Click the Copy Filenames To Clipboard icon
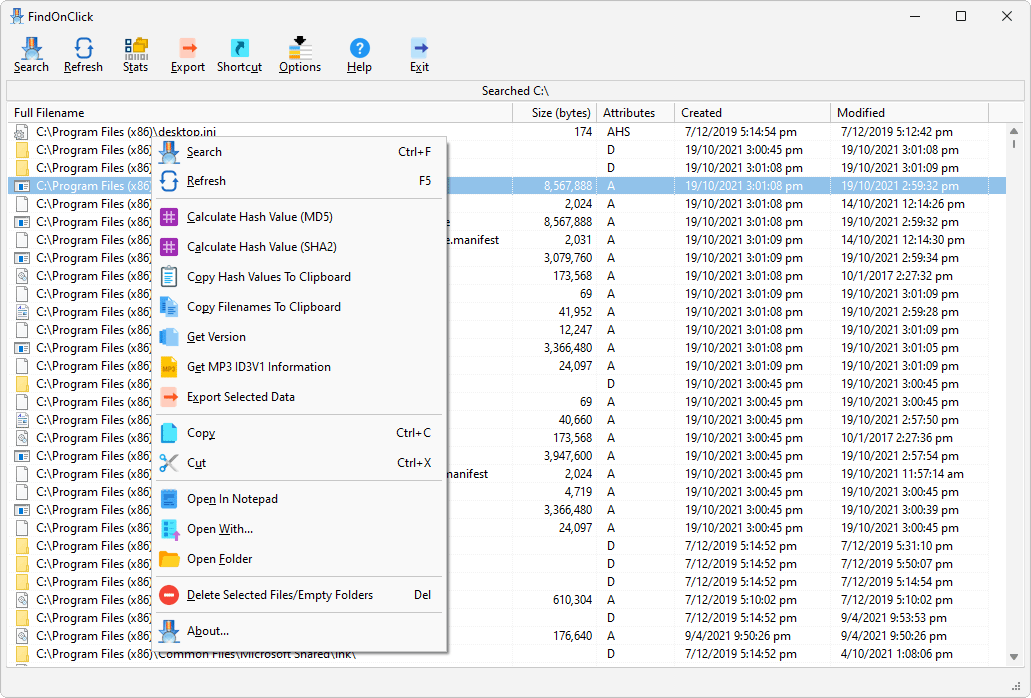Screen dimensions: 1031x698 click(169, 307)
